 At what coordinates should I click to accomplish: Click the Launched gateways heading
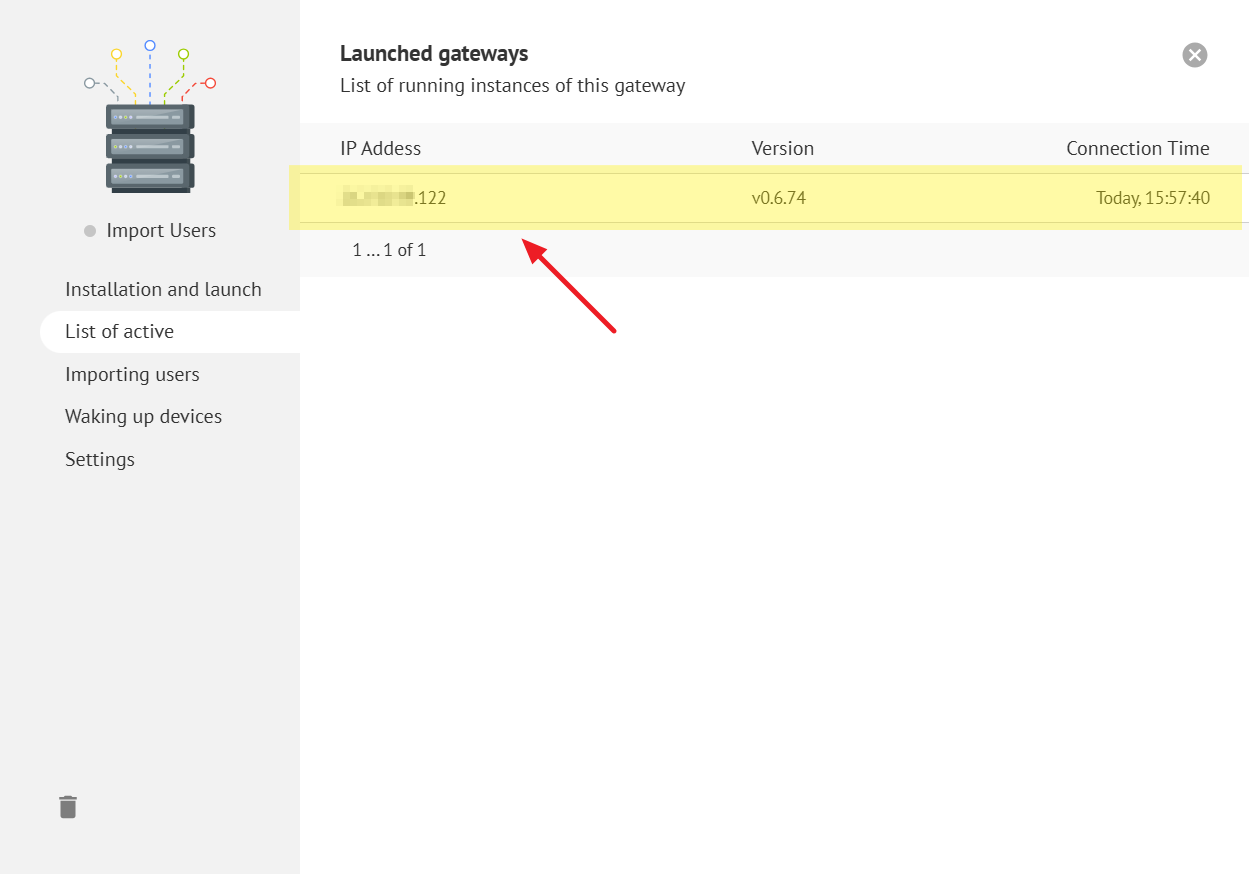[434, 54]
